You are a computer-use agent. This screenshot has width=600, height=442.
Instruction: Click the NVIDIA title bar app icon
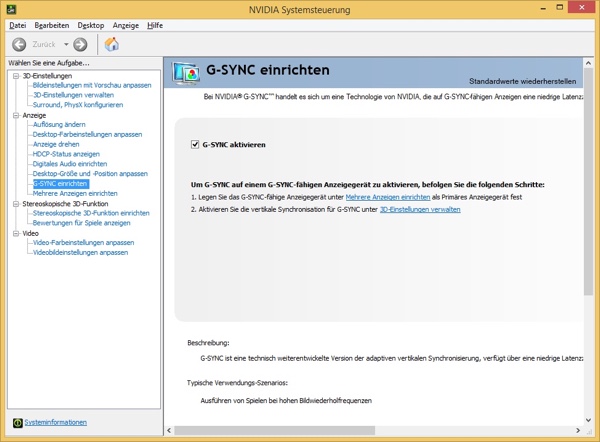(11, 9)
